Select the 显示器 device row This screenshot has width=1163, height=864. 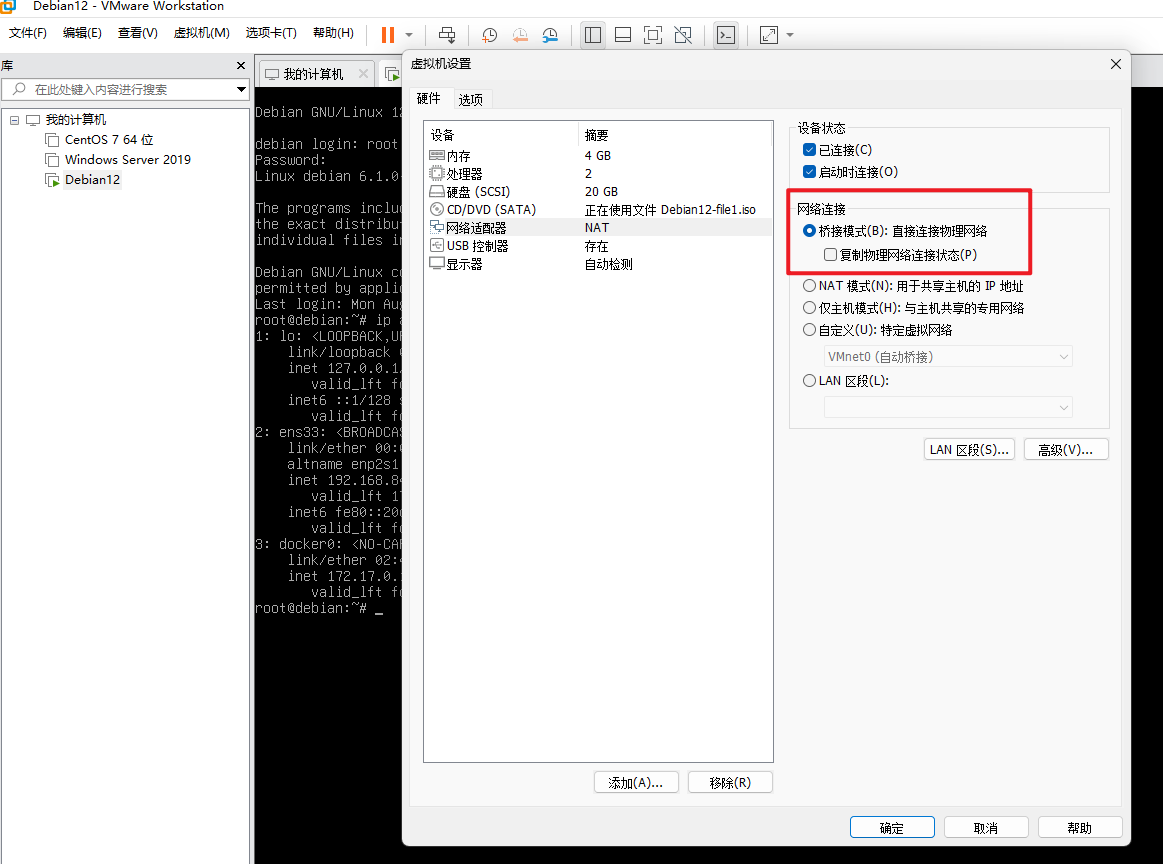coord(598,264)
